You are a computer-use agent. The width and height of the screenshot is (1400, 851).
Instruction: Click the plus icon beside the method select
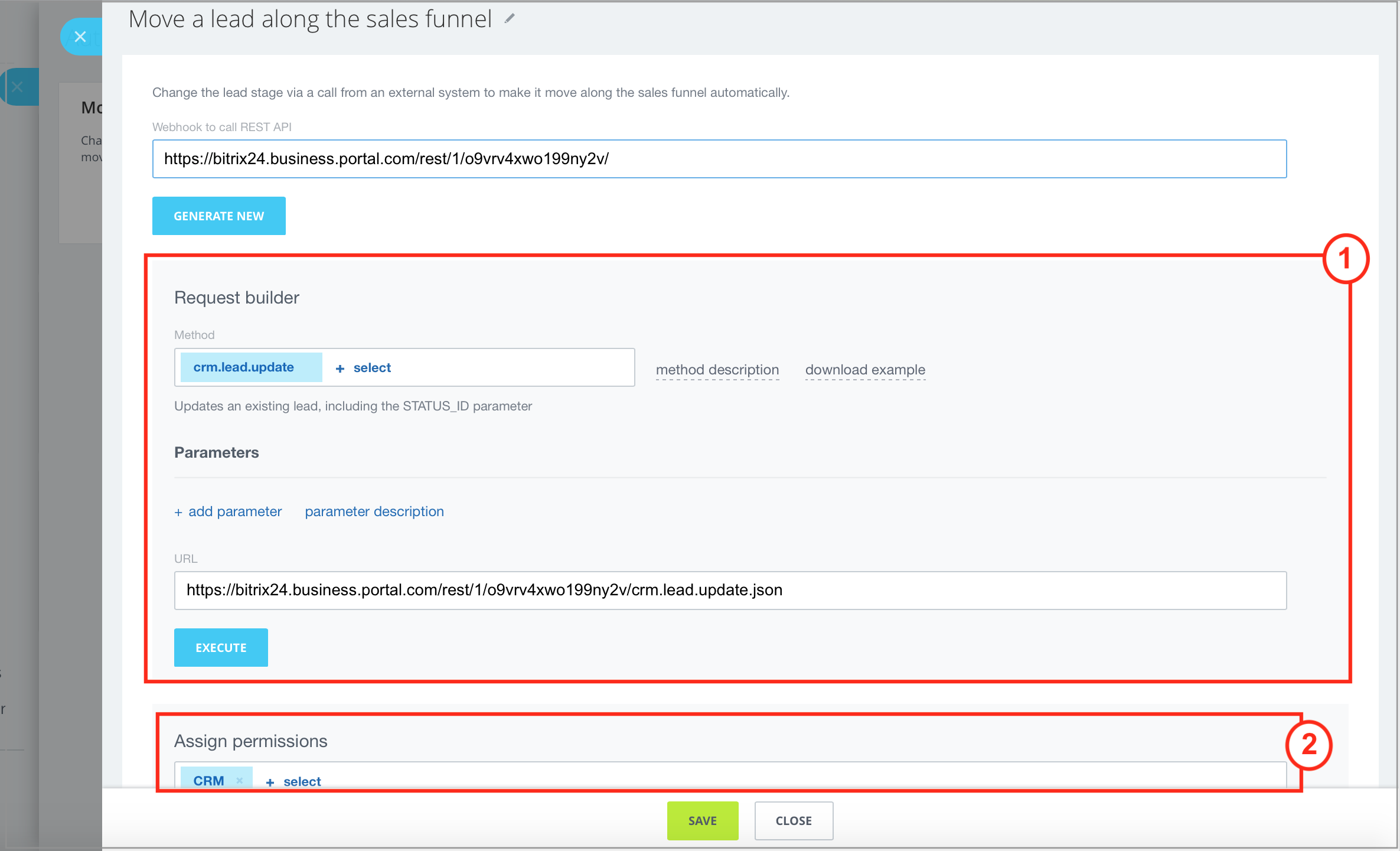click(340, 368)
